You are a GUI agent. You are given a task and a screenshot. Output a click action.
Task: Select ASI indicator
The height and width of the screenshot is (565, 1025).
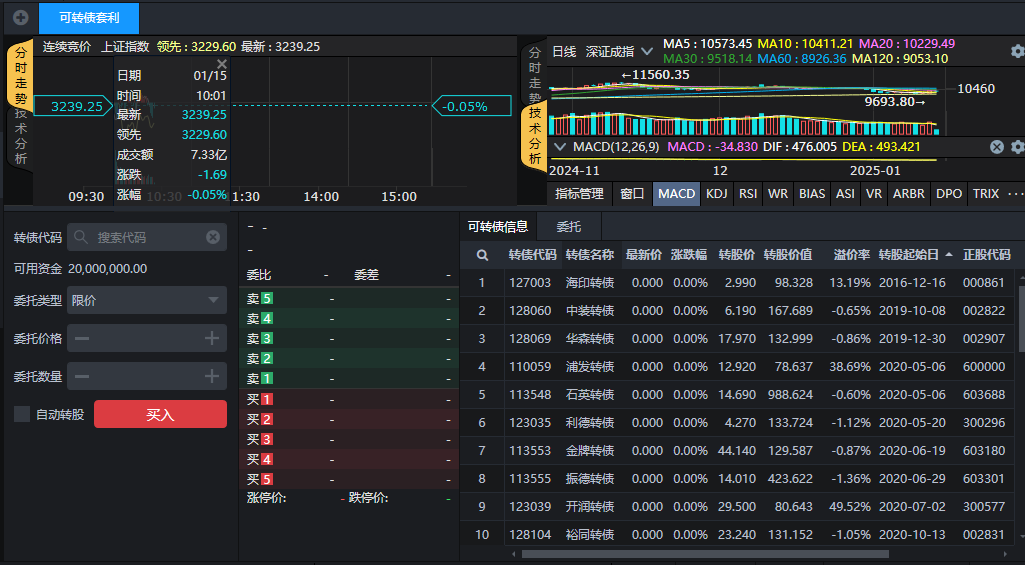click(845, 194)
